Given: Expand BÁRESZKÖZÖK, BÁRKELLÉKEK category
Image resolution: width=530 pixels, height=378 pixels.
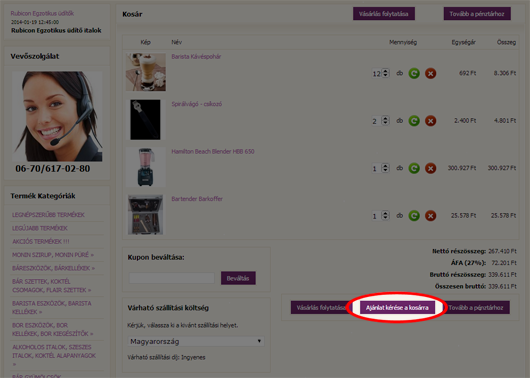Looking at the screenshot, I should click(x=53, y=268).
